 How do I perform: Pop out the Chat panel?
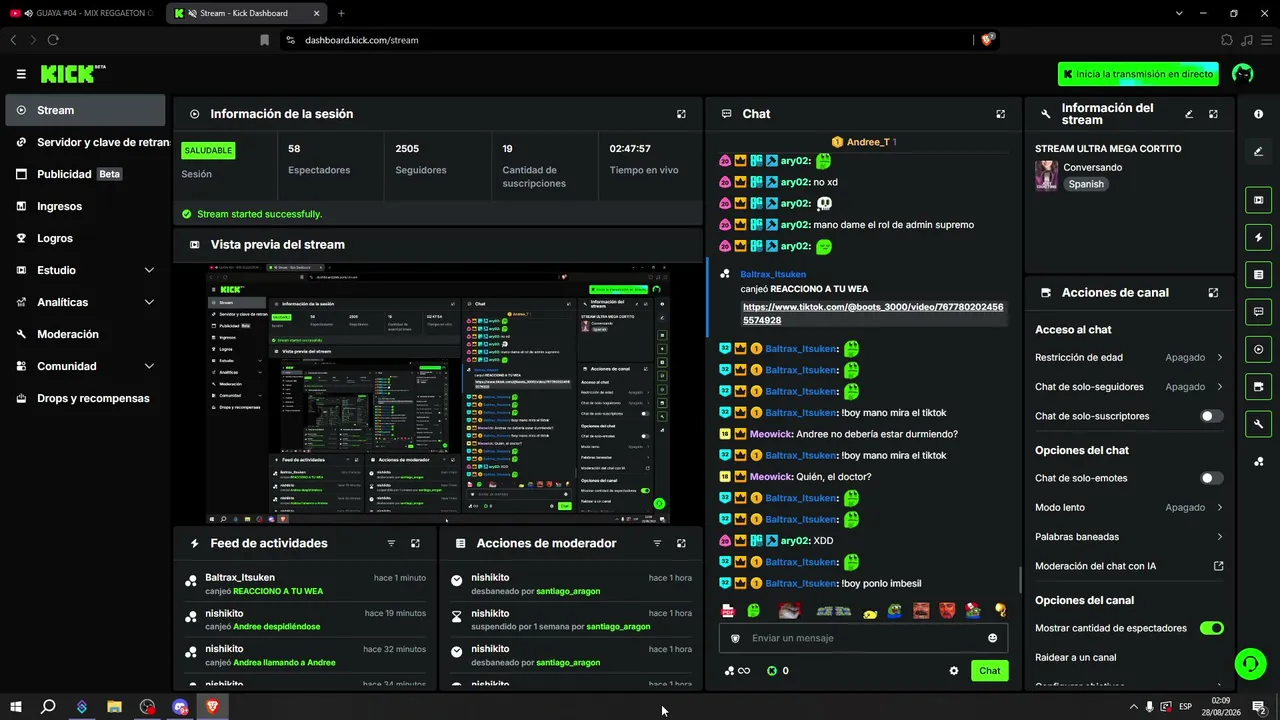pyautogui.click(x=1000, y=114)
